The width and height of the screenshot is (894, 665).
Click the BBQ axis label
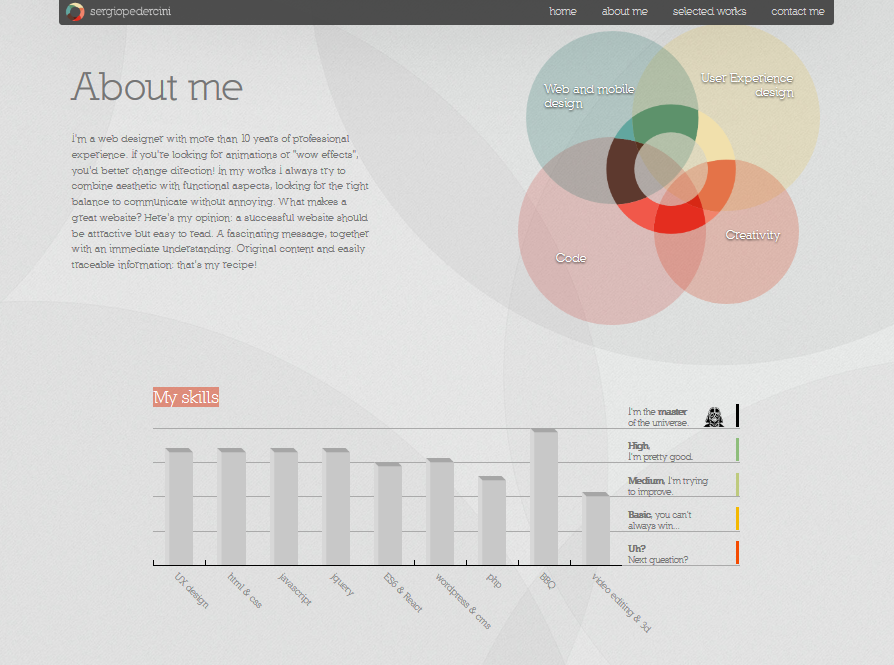click(x=547, y=581)
